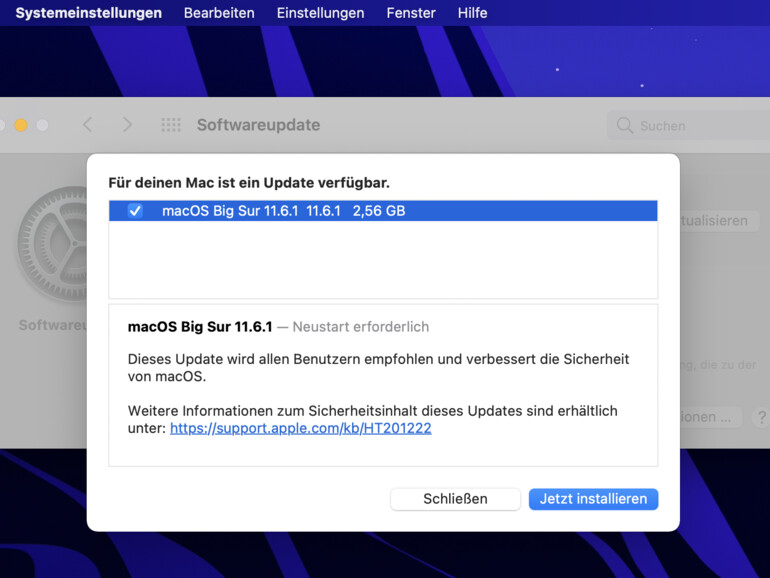
Task: Select the 2,56 GB size text
Action: click(x=379, y=211)
